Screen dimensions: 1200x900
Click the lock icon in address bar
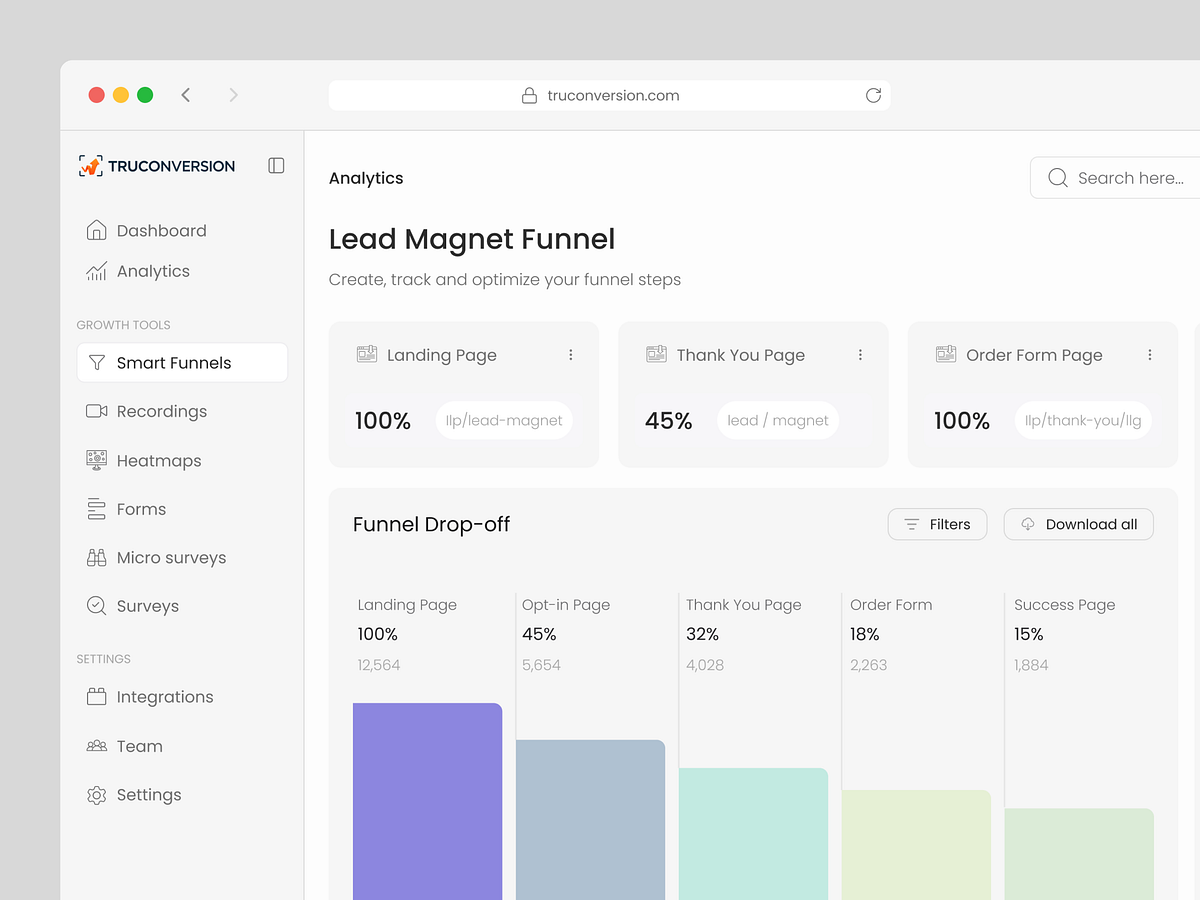coord(530,95)
